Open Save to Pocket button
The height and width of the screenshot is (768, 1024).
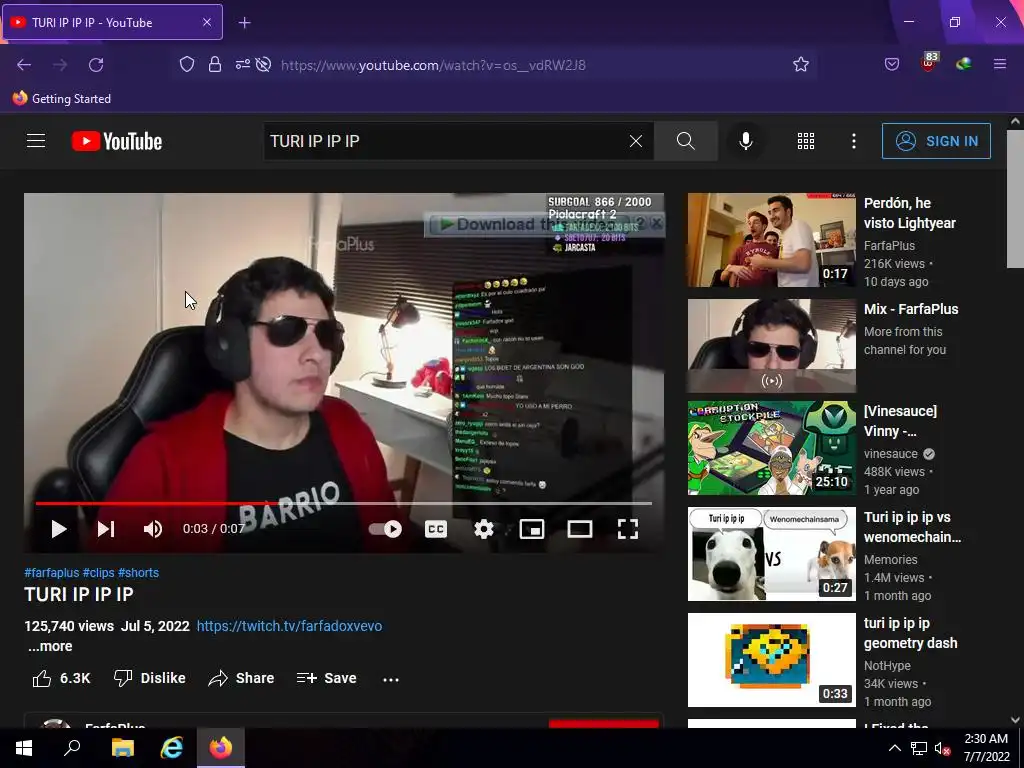click(x=892, y=64)
